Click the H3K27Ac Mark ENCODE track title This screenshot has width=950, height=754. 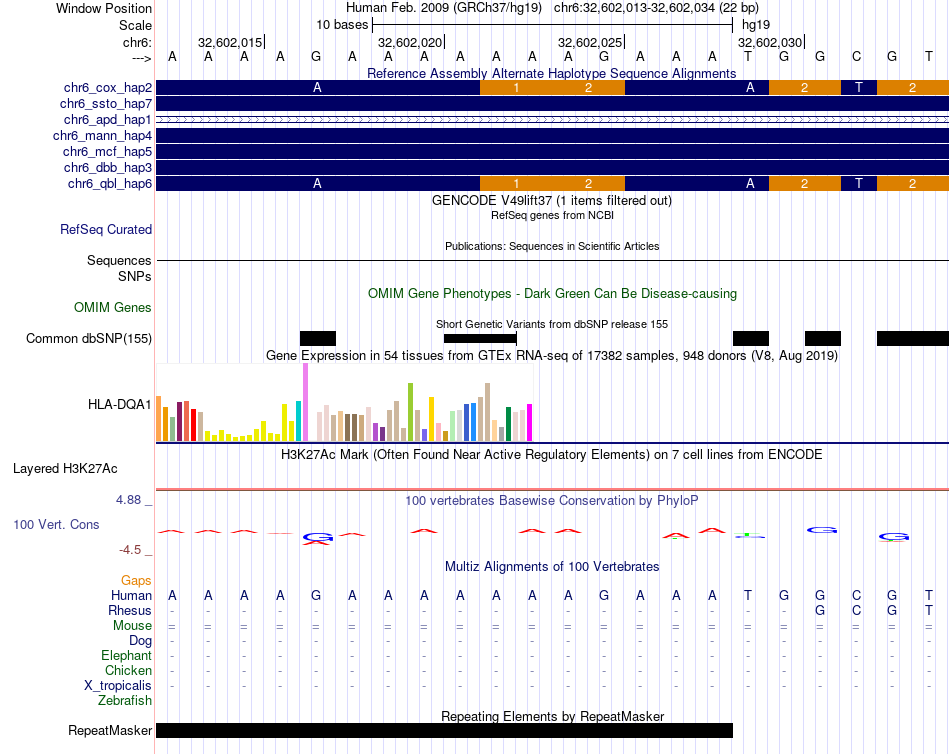tap(551, 455)
